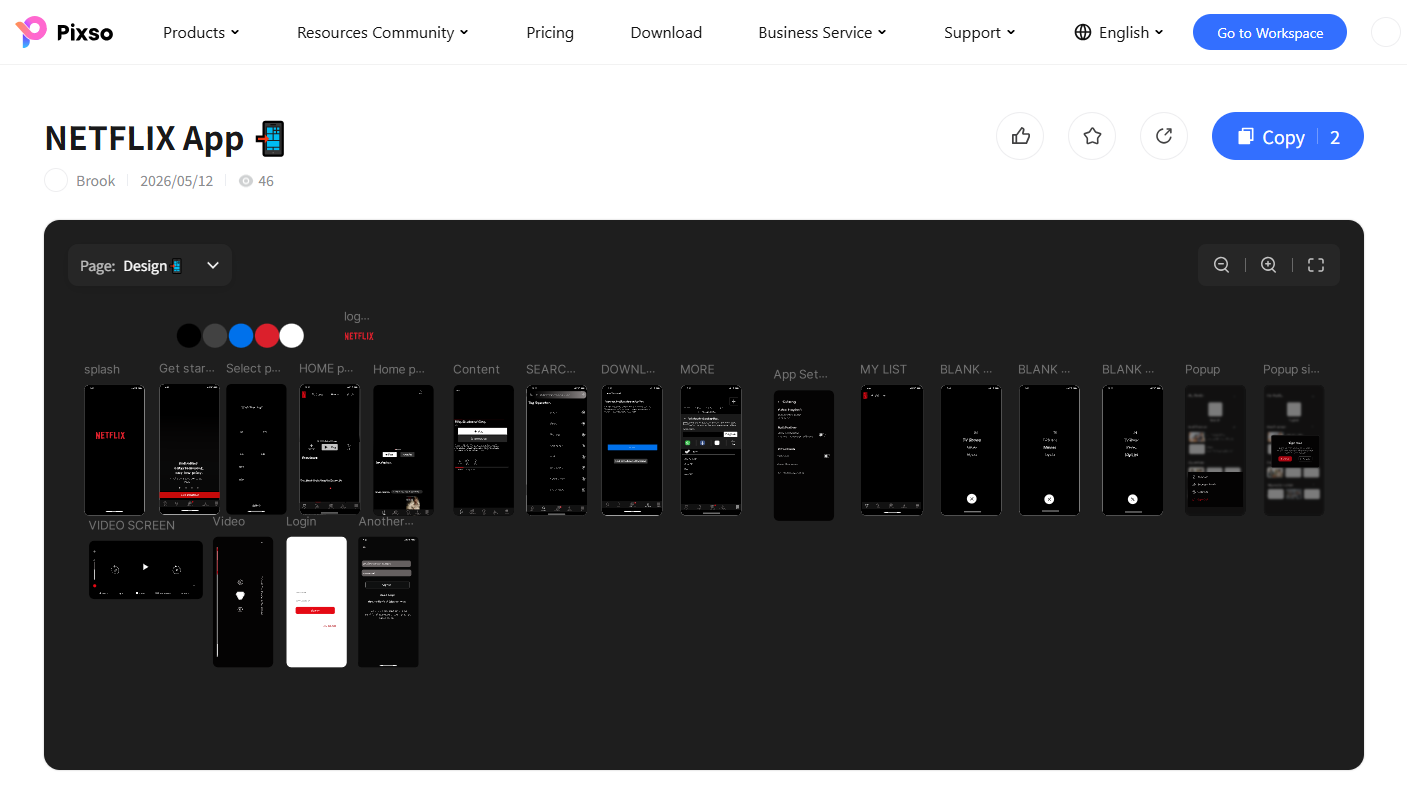Click the Pixso logo
The height and width of the screenshot is (789, 1407).
tap(65, 32)
